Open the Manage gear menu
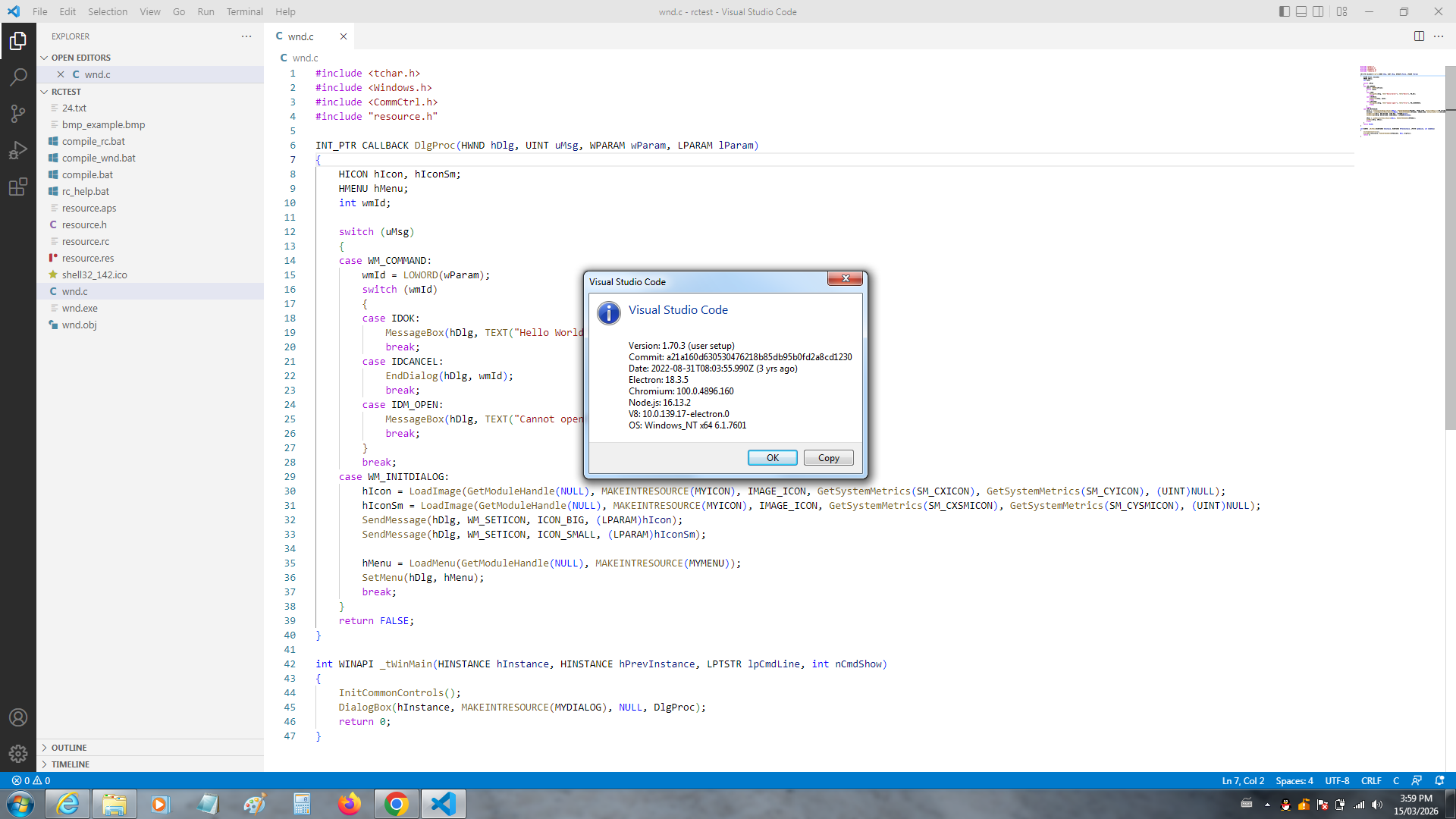The width and height of the screenshot is (1456, 819). click(18, 753)
